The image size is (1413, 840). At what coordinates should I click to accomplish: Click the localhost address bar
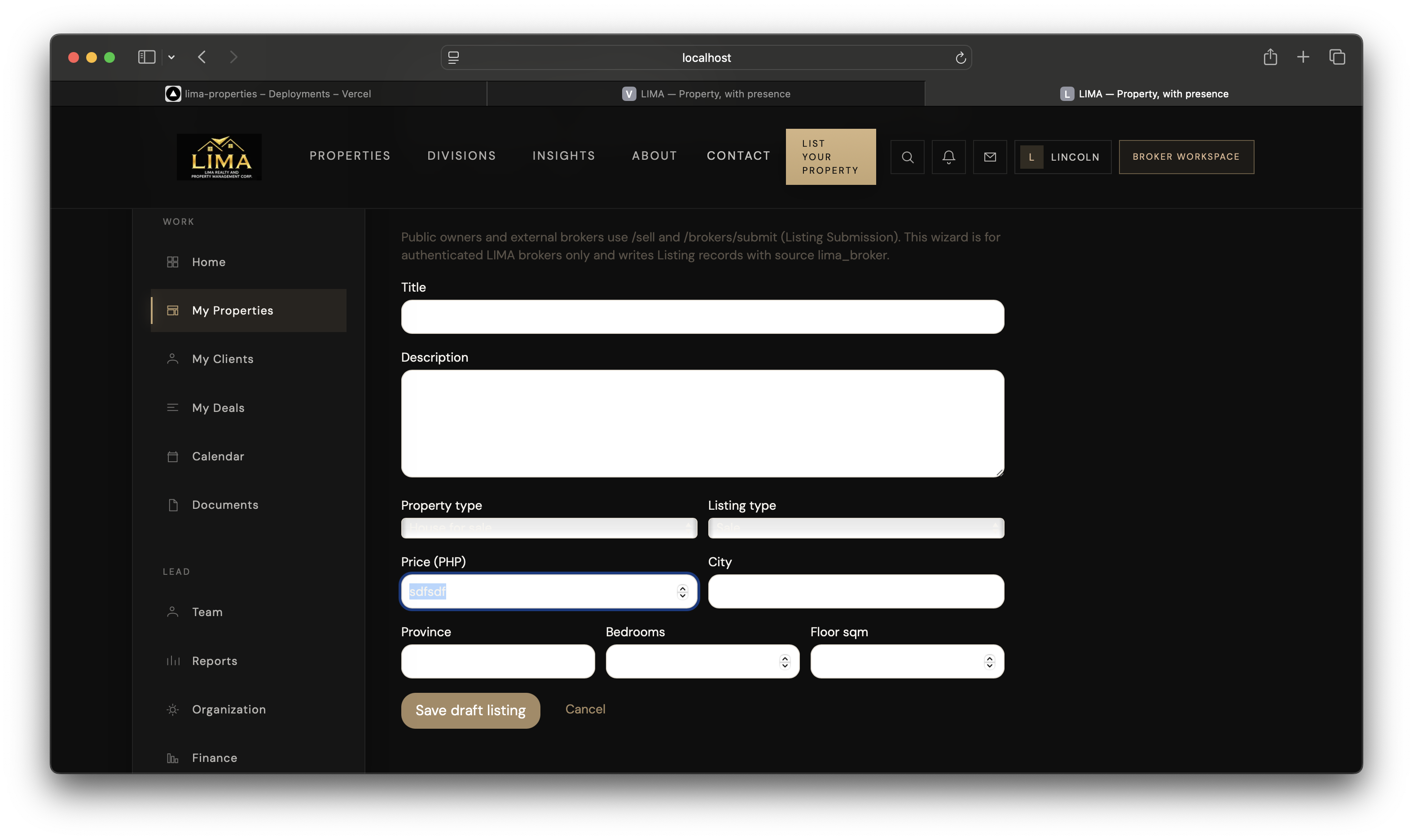(x=706, y=58)
